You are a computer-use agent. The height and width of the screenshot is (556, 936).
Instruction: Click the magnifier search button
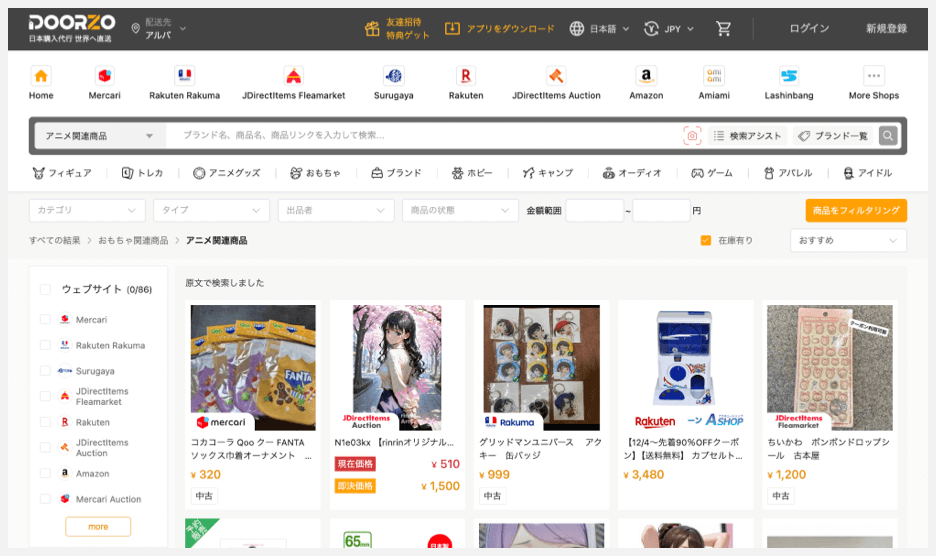pyautogui.click(x=888, y=136)
